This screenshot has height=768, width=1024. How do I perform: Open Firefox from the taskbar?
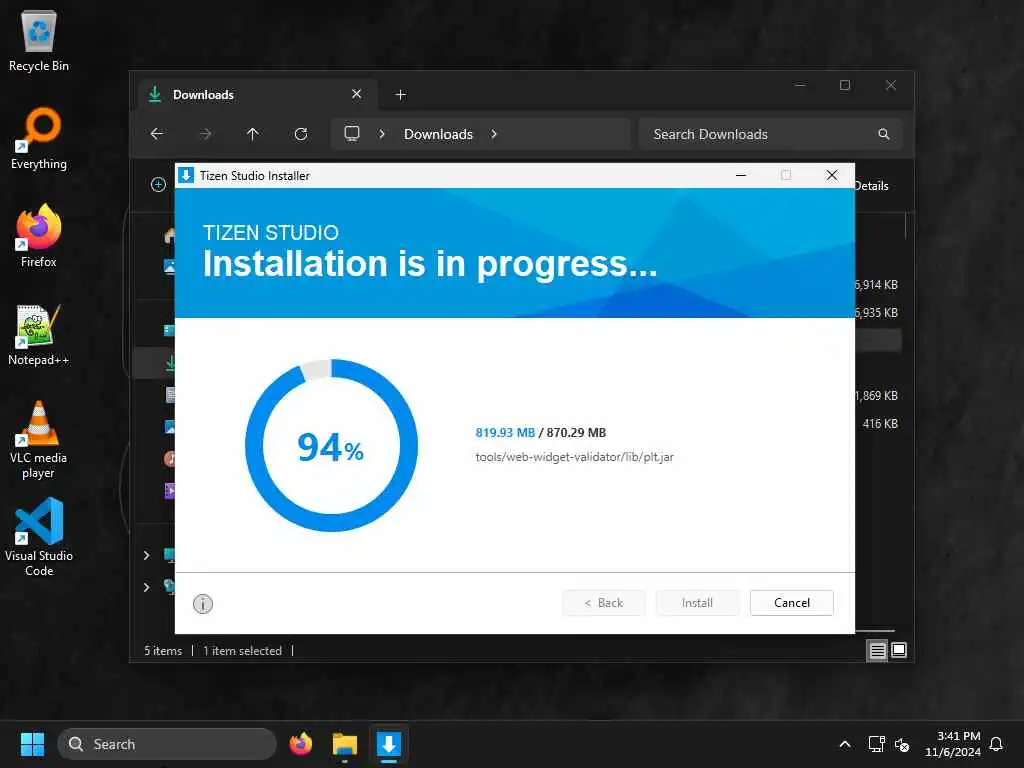300,744
